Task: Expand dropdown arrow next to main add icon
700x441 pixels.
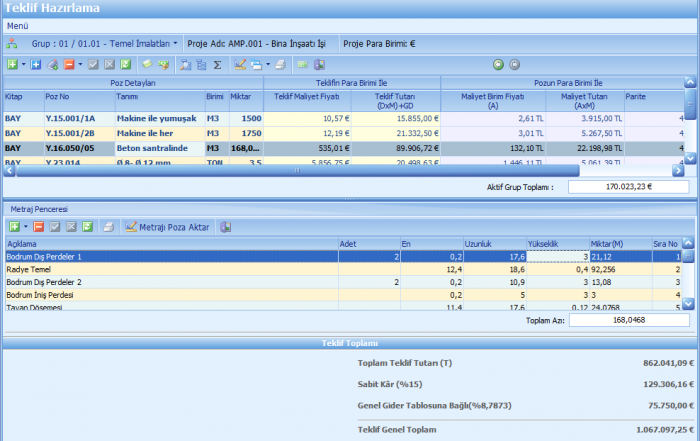Action: pos(23,64)
